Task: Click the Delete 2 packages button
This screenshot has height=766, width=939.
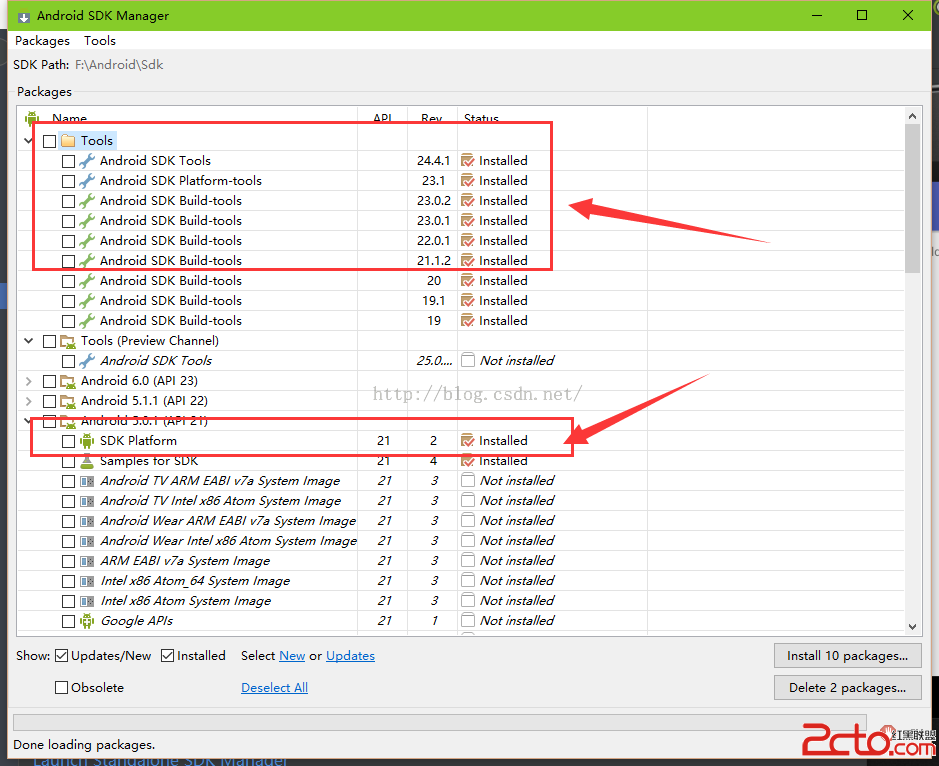Action: pyautogui.click(x=847, y=688)
